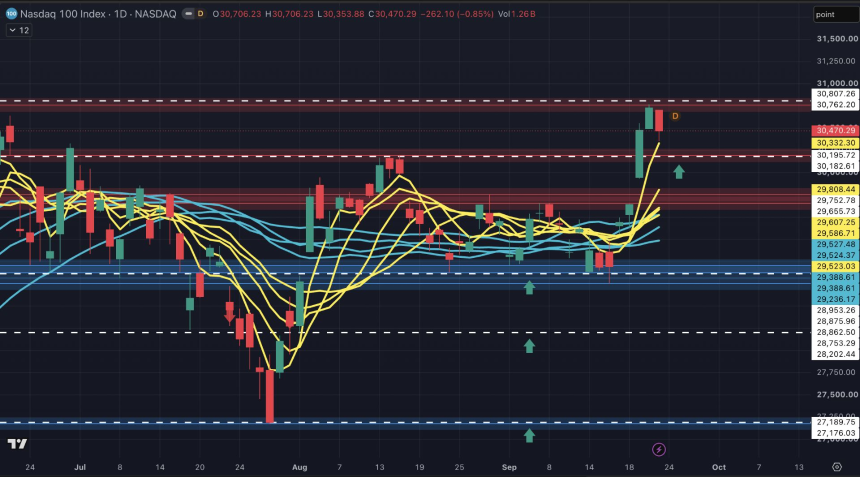Click the 19 date label on time axis

click(x=420, y=467)
